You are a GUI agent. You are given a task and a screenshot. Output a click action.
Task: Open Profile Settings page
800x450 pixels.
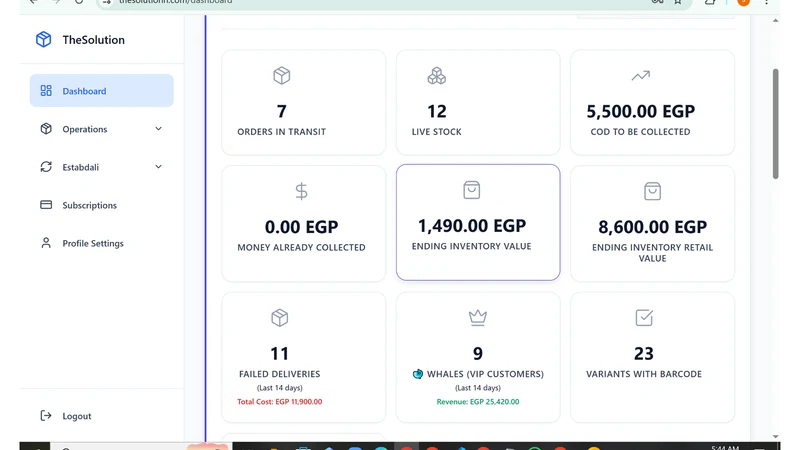102,243
